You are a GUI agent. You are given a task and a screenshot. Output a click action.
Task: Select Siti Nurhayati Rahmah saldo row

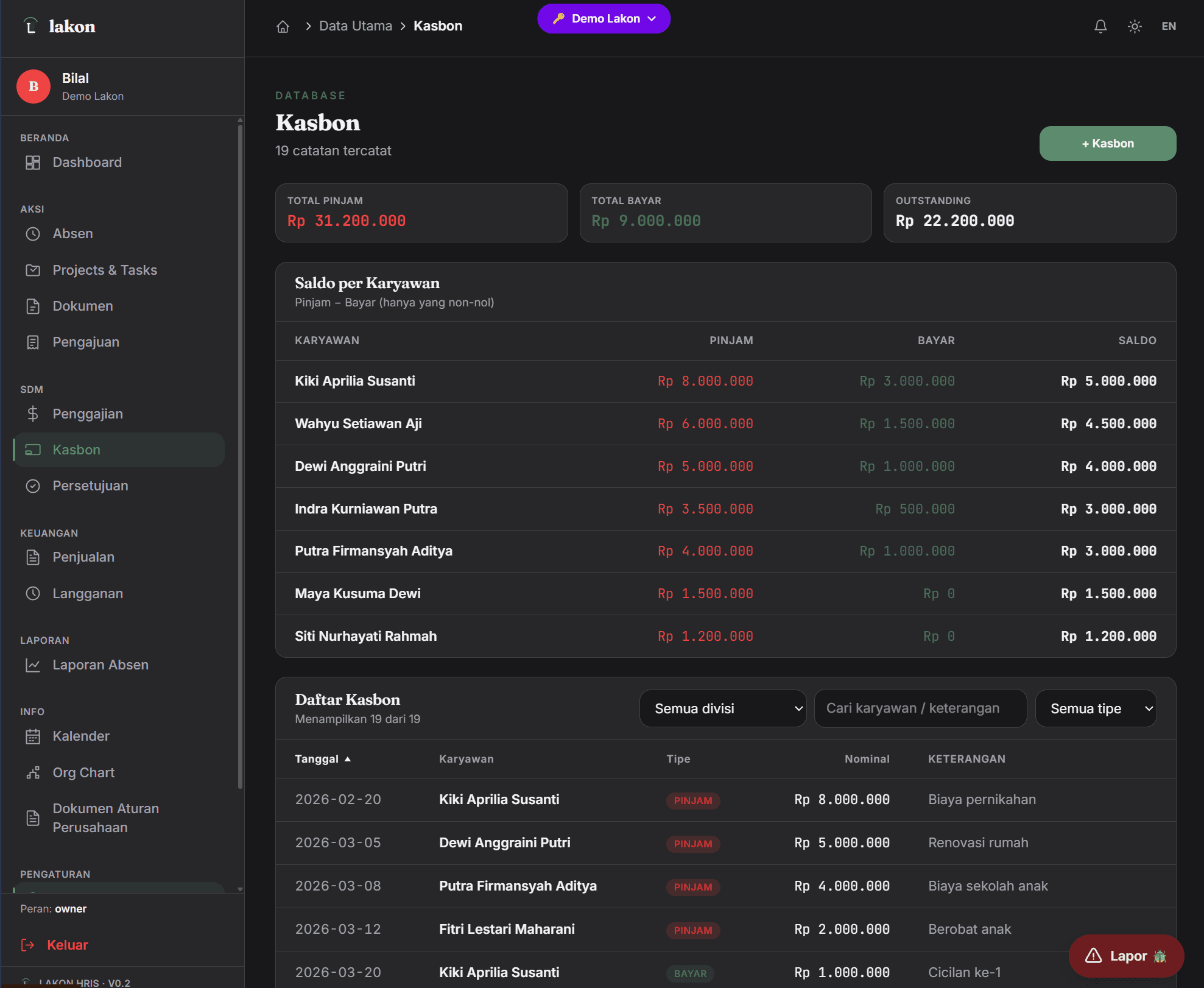point(725,637)
